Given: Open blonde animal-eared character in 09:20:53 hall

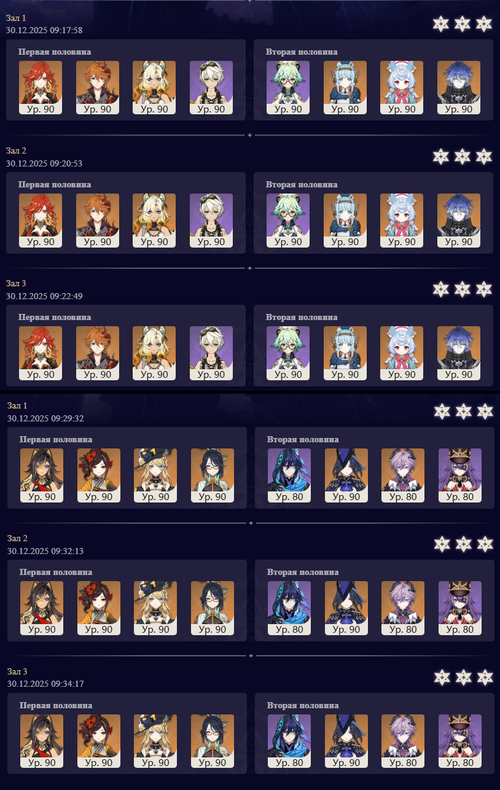Looking at the screenshot, I should (154, 220).
